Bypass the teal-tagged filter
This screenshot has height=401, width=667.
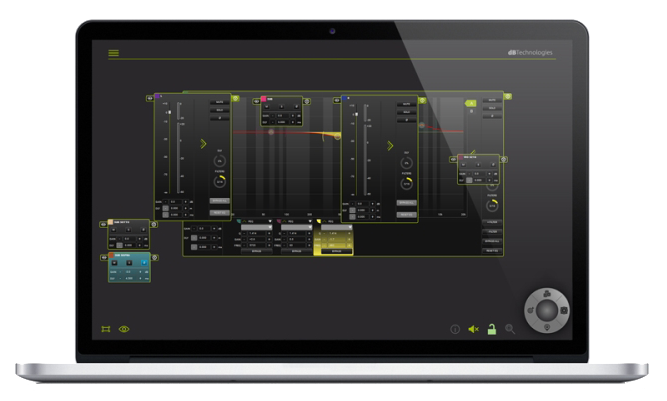[x=257, y=251]
